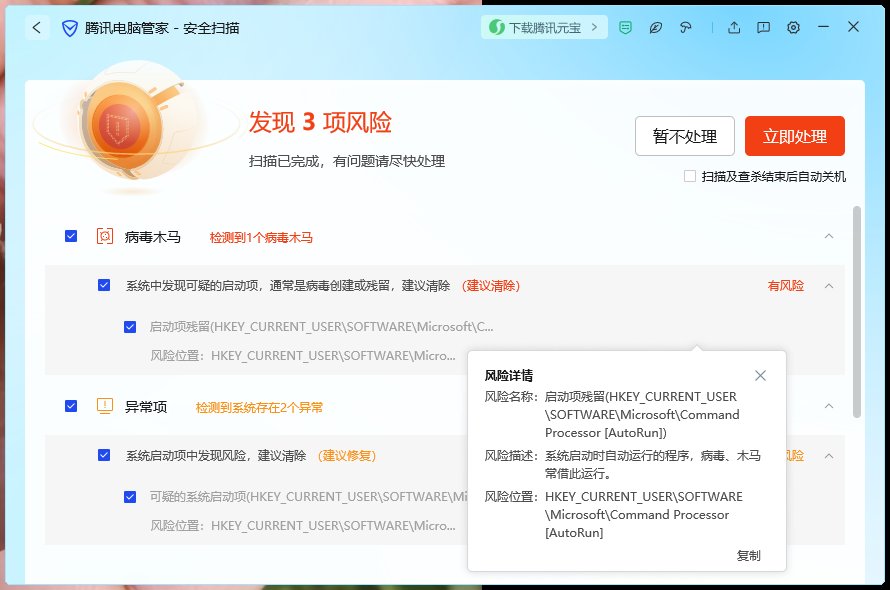Screen dimensions: 890x590
Task: Uncheck the 启动项残留 item checkbox
Action: click(130, 327)
